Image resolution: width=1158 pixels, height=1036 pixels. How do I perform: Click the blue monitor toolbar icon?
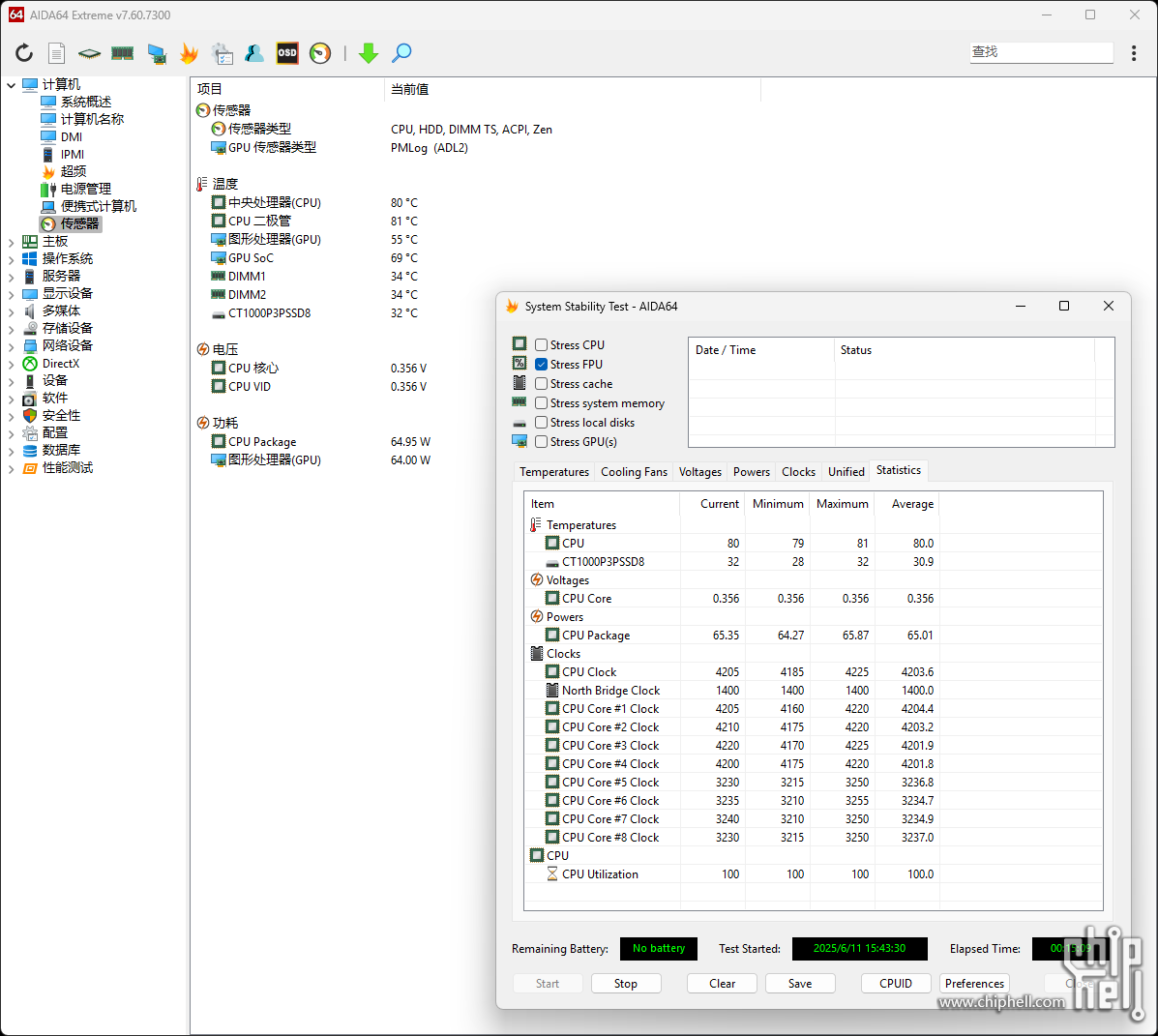[157, 53]
